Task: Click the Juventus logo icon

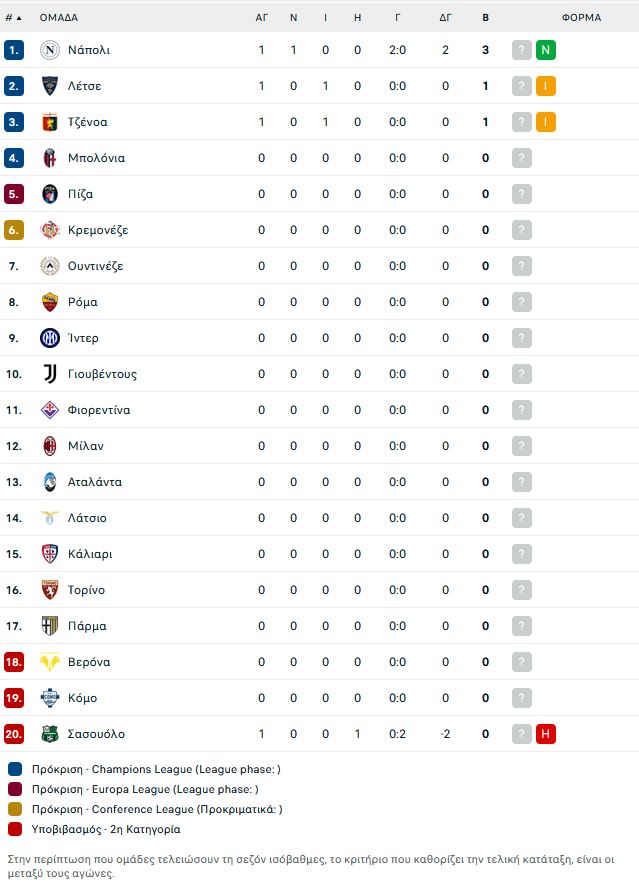Action: 50,374
